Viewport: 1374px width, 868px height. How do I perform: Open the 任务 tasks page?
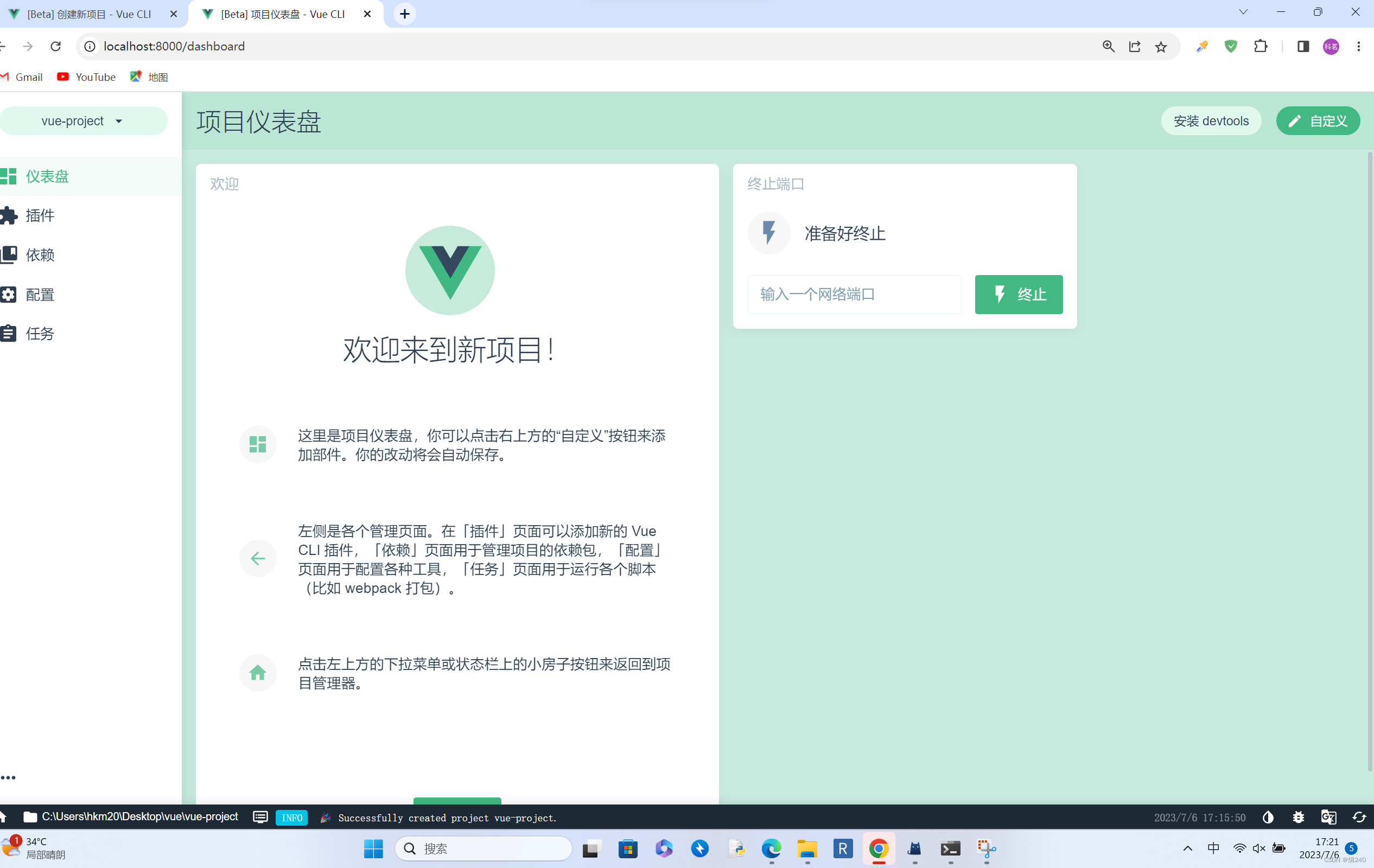91,333
